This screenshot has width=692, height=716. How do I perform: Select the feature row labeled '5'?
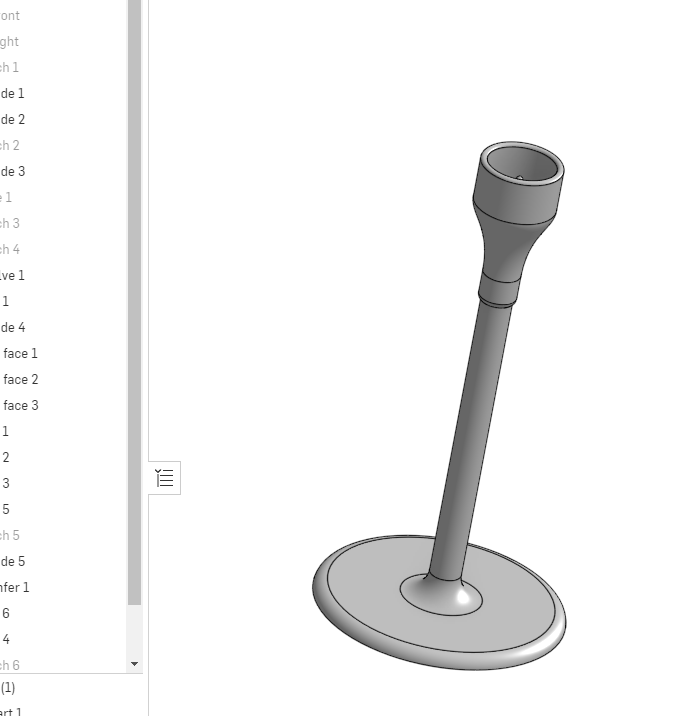[x=63, y=509]
